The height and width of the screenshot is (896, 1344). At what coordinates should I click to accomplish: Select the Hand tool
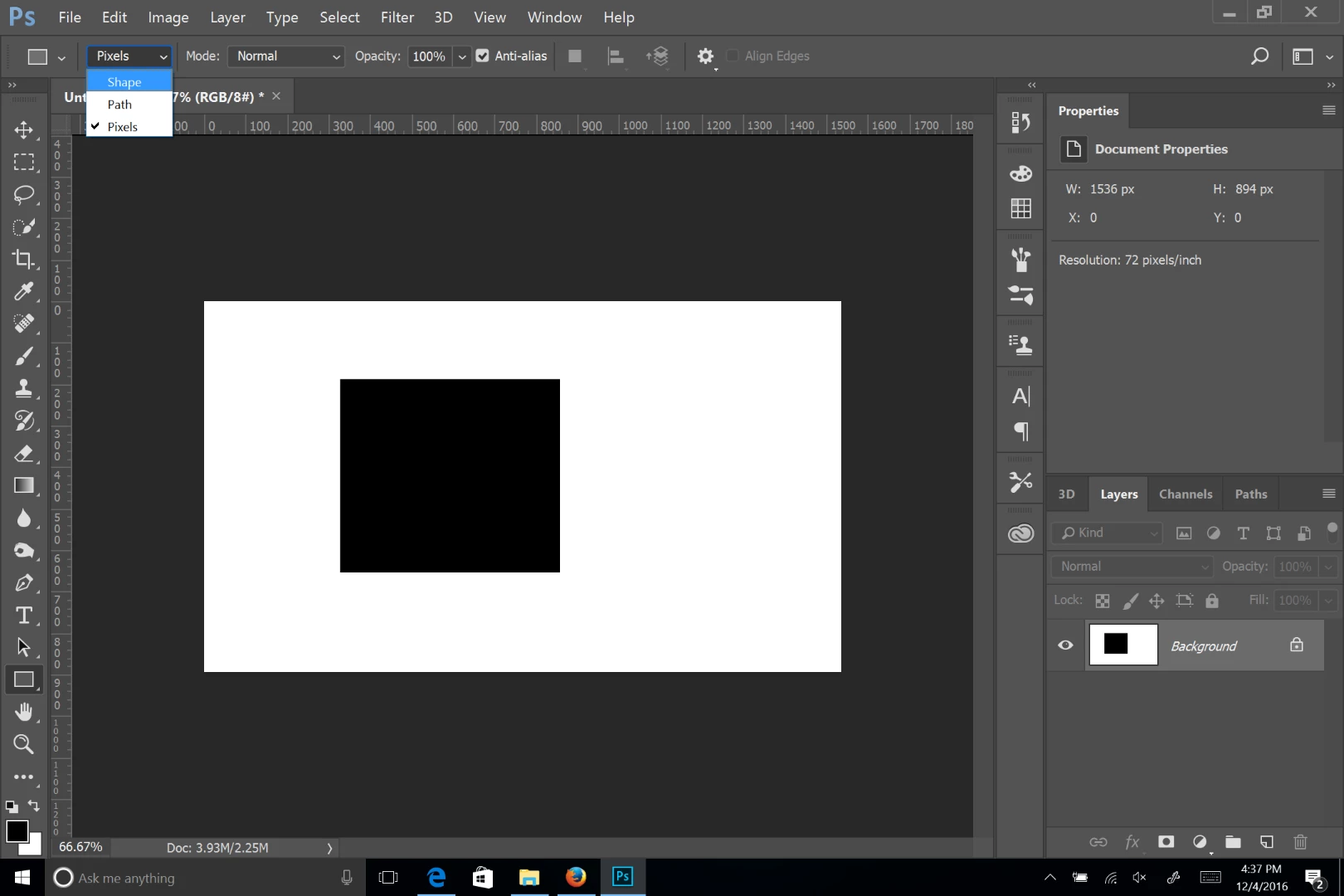point(24,712)
